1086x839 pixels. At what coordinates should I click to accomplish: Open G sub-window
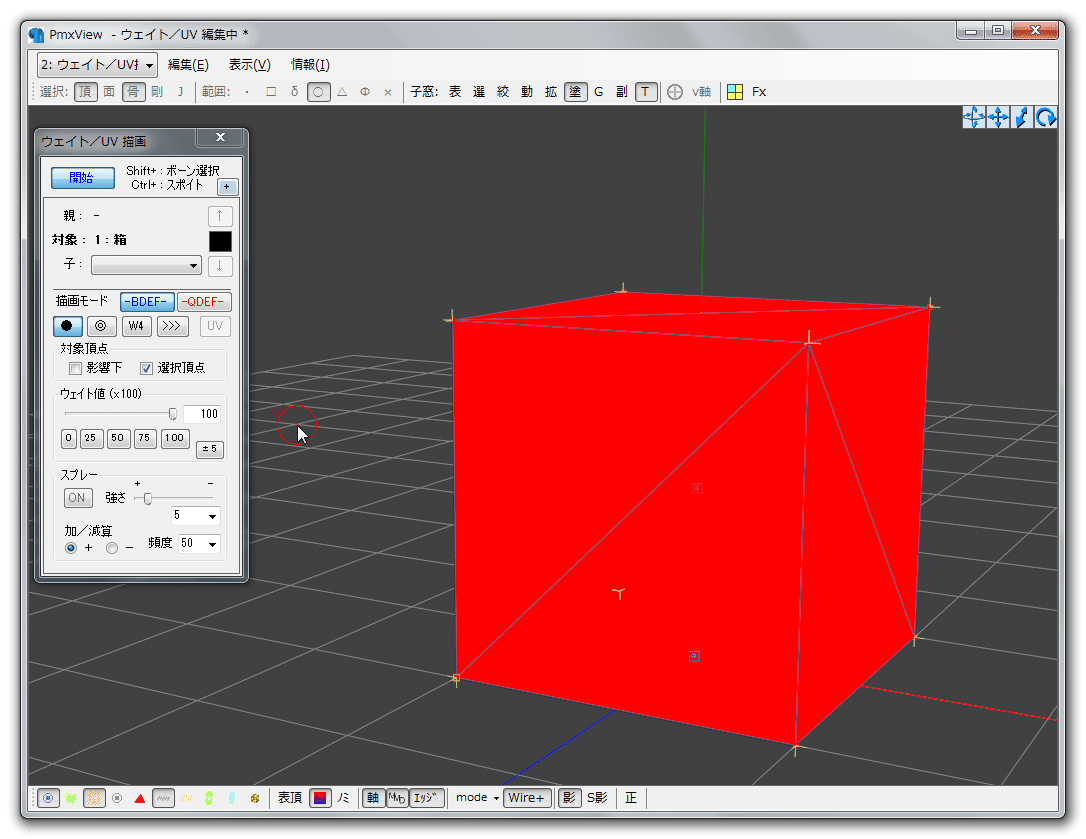coord(599,91)
